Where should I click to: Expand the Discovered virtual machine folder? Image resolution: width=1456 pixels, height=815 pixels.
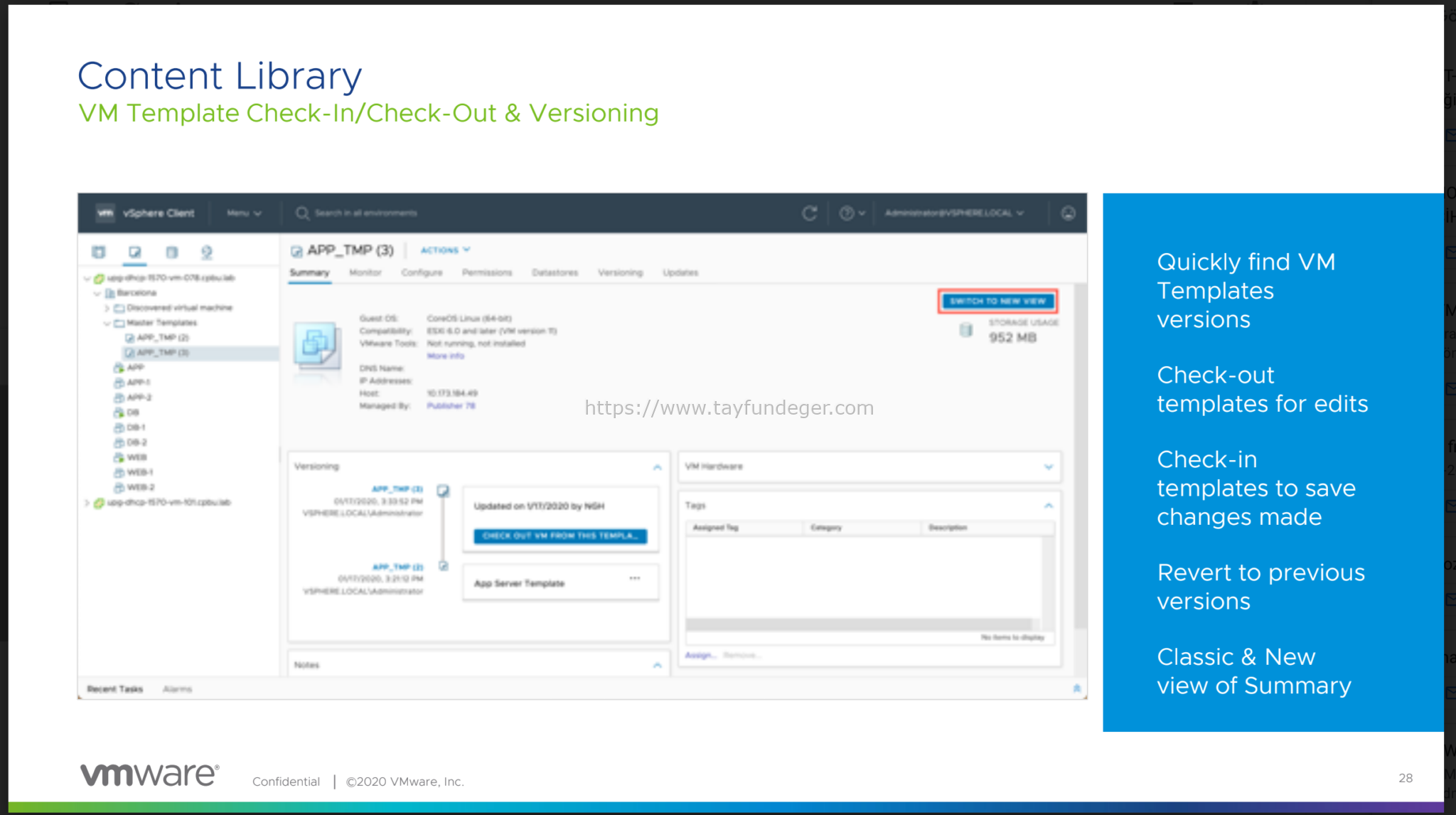[106, 307]
